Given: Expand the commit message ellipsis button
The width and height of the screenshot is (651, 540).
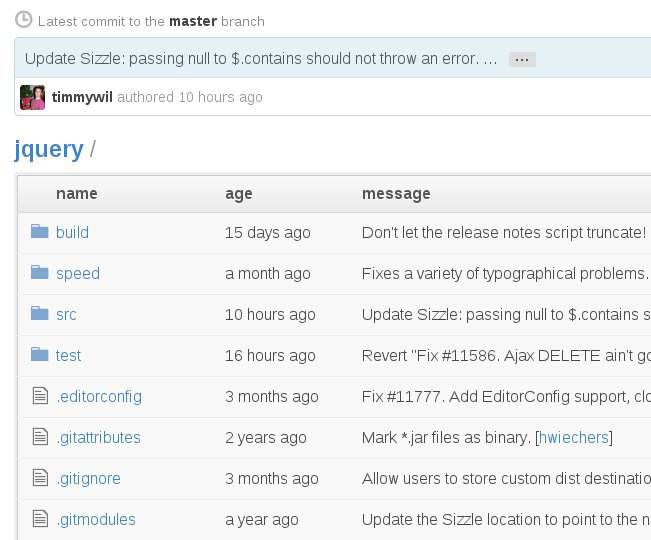Looking at the screenshot, I should [522, 59].
